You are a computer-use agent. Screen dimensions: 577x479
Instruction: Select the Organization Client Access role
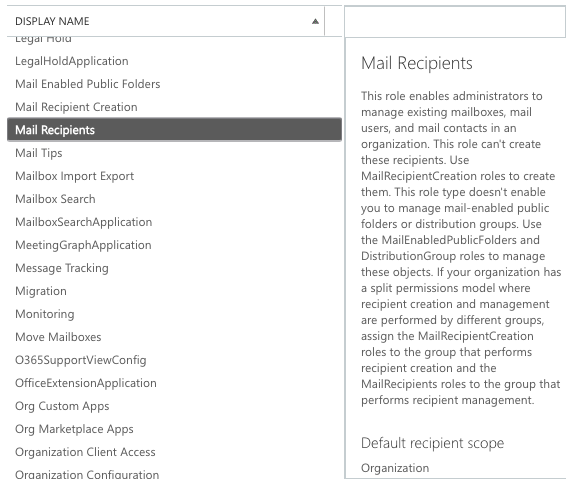pos(174,452)
